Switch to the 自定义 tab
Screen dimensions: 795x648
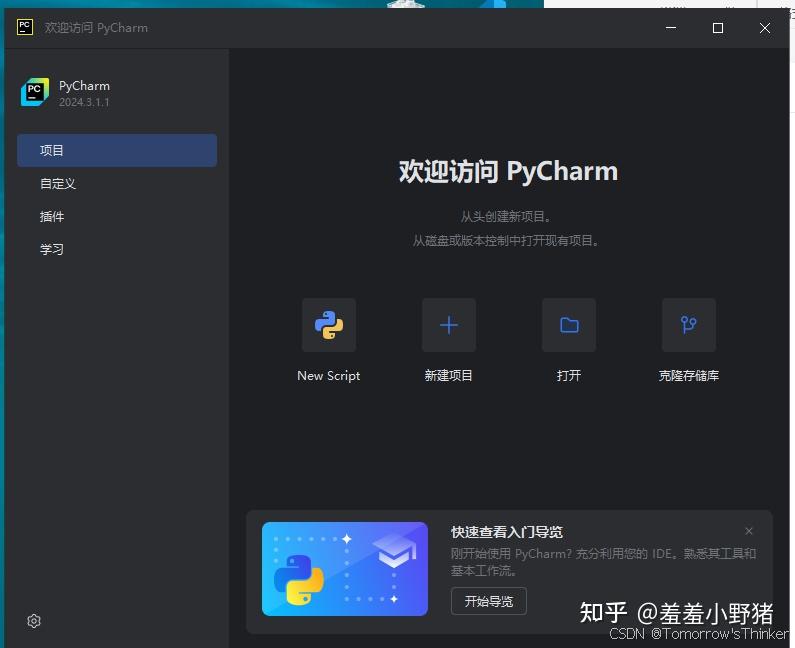[117, 183]
